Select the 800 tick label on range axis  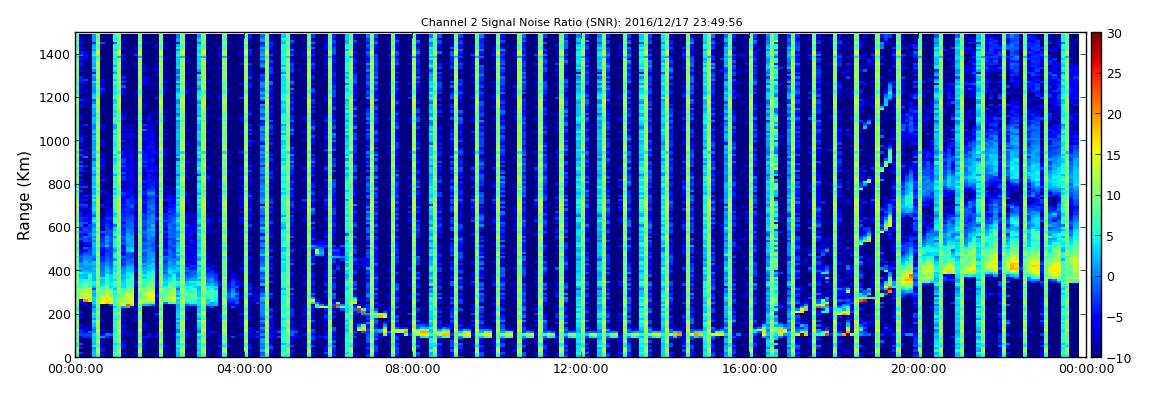pos(59,185)
